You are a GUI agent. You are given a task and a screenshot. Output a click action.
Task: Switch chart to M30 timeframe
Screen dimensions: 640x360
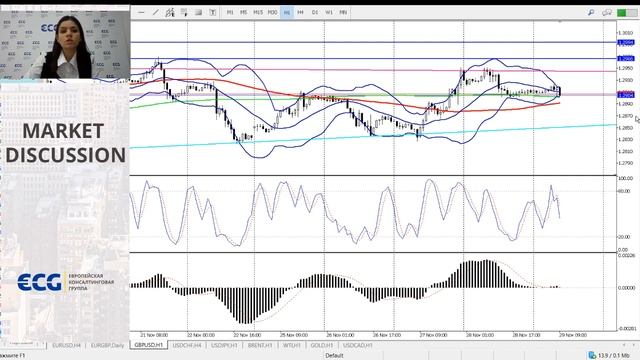tap(272, 13)
